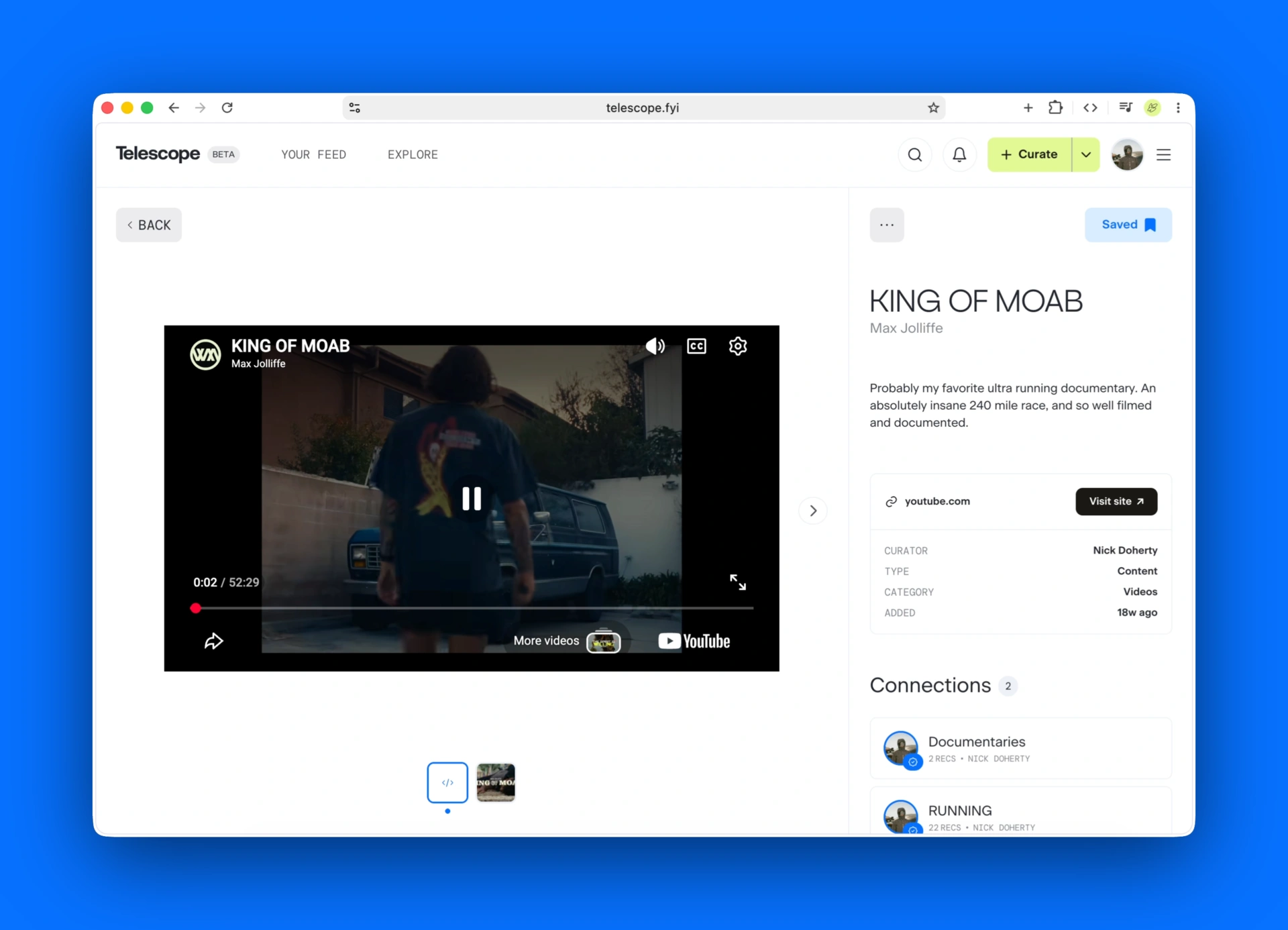1288x930 pixels.
Task: Open video settings gear icon
Action: tap(738, 346)
